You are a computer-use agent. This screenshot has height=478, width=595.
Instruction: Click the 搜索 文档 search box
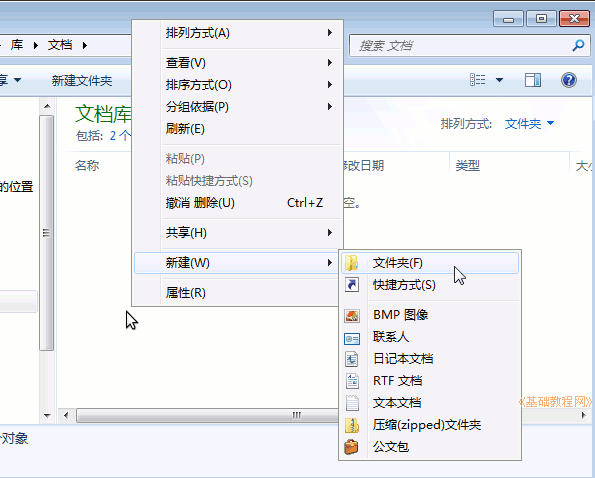tap(461, 46)
